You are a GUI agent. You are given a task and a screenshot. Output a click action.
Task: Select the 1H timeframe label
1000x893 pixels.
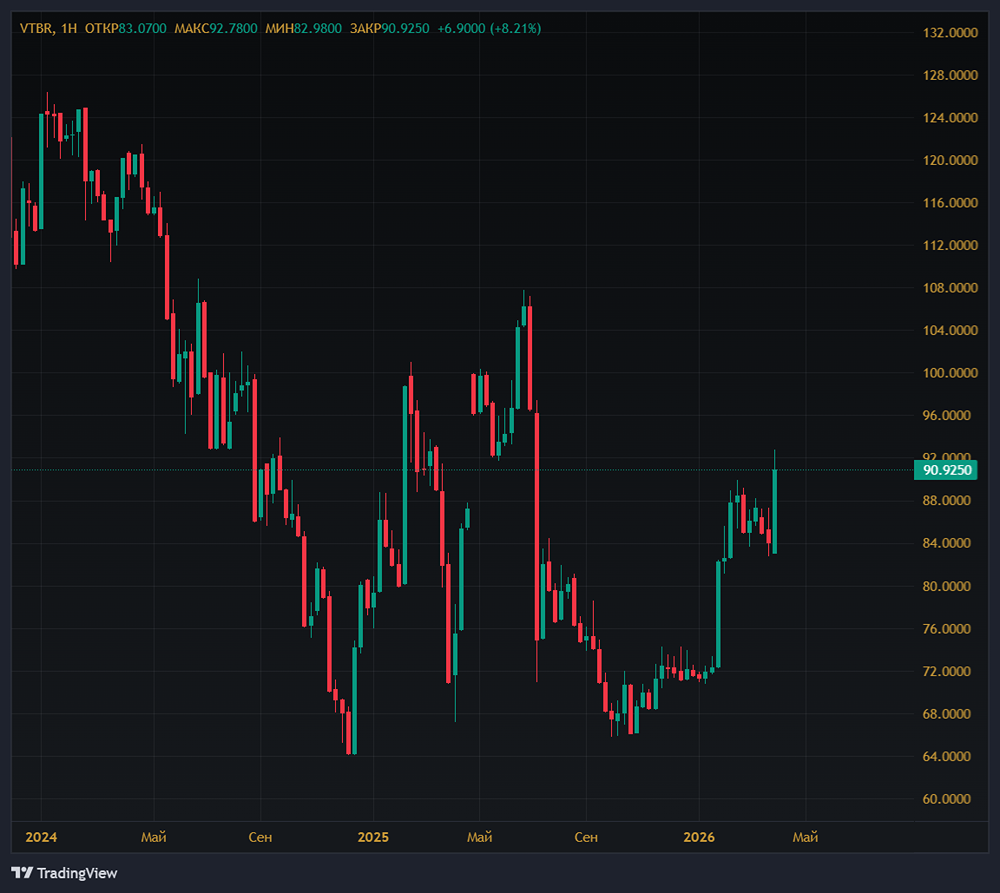69,28
